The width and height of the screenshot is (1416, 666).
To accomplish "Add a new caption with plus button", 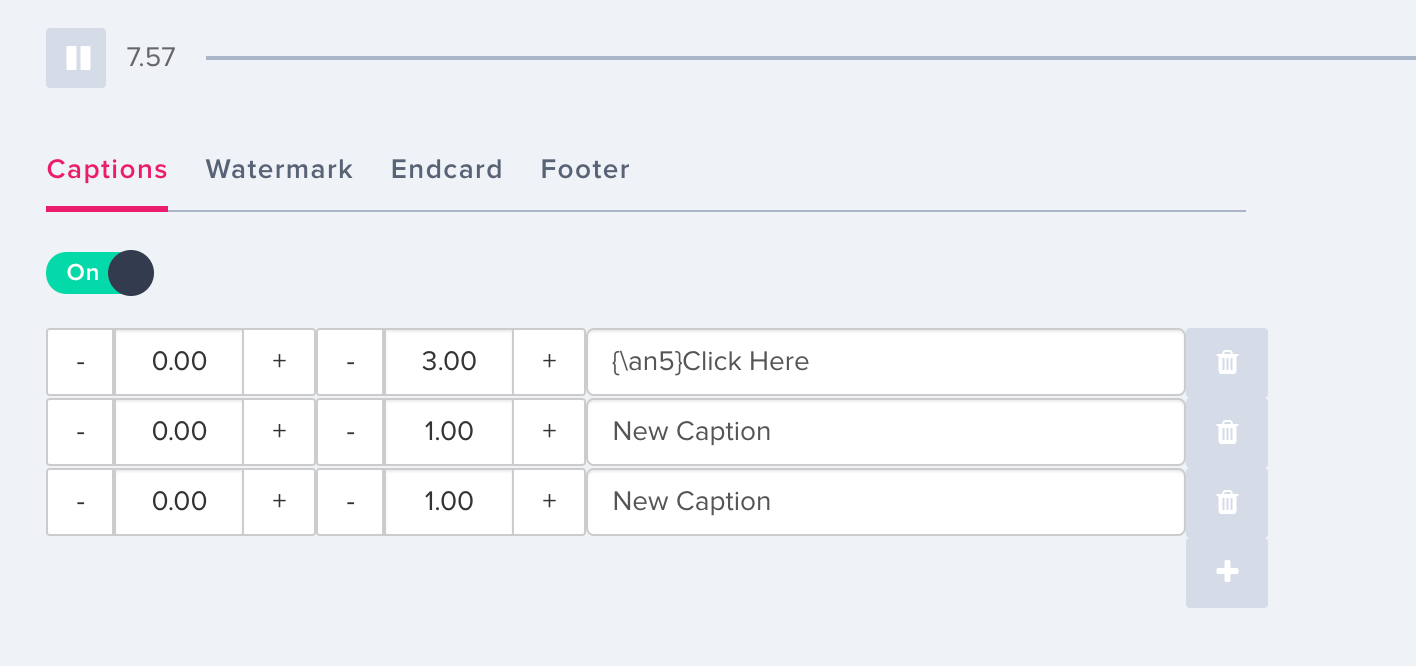I will 1227,572.
